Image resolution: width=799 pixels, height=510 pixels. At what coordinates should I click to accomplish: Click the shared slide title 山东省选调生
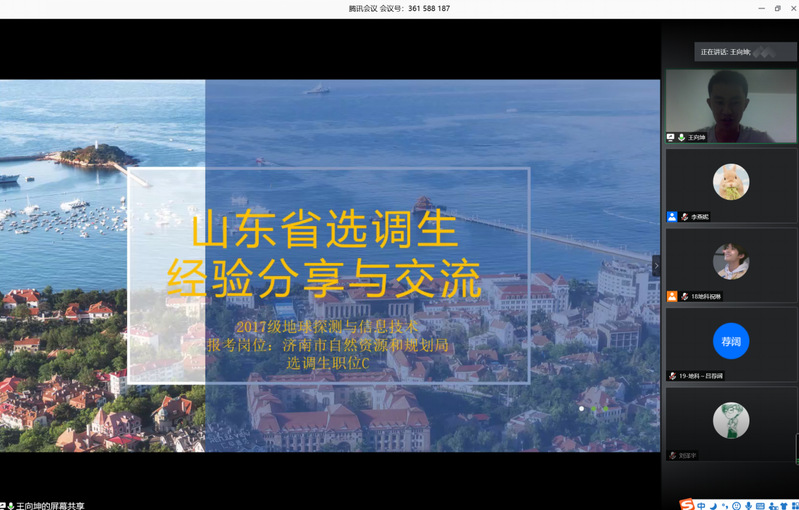[325, 230]
